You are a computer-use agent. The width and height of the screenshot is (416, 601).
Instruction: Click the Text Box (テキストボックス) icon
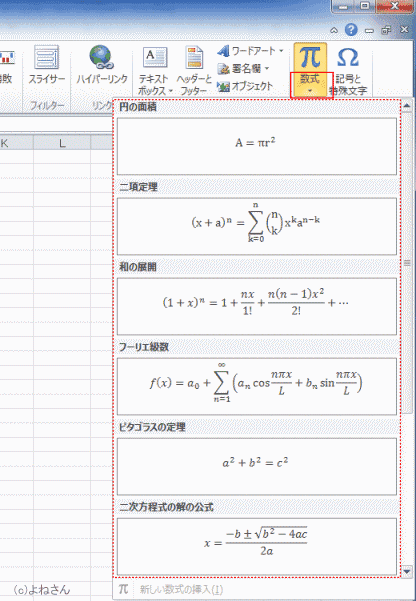pos(155,58)
